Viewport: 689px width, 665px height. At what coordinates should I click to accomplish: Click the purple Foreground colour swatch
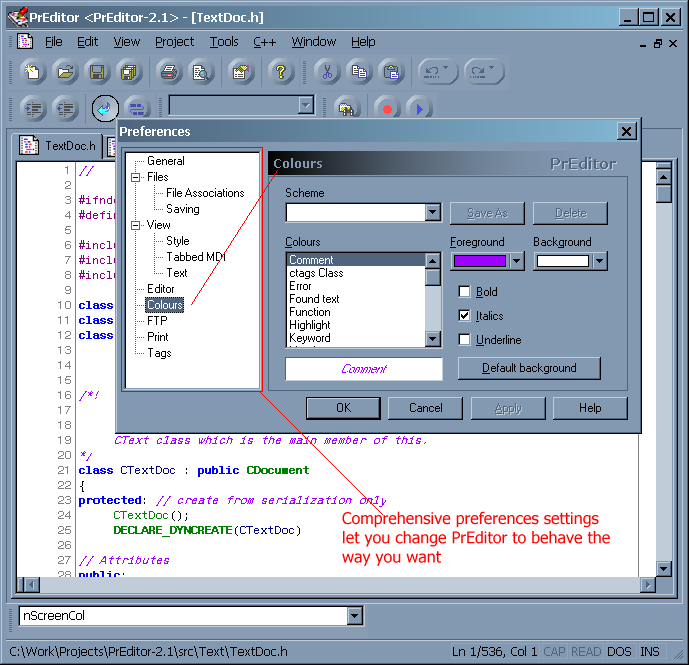pos(480,261)
